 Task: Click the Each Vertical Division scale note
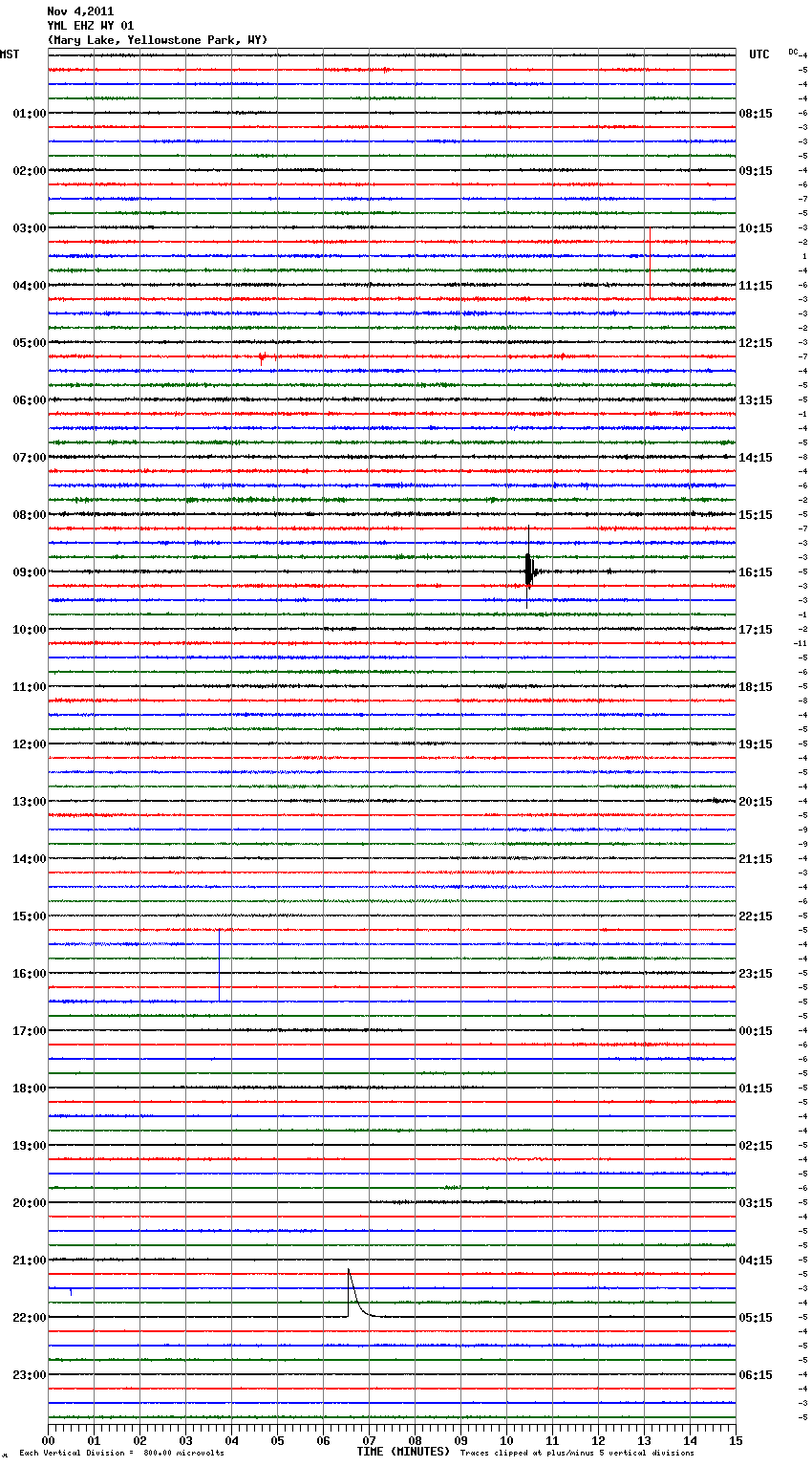coord(121,1454)
